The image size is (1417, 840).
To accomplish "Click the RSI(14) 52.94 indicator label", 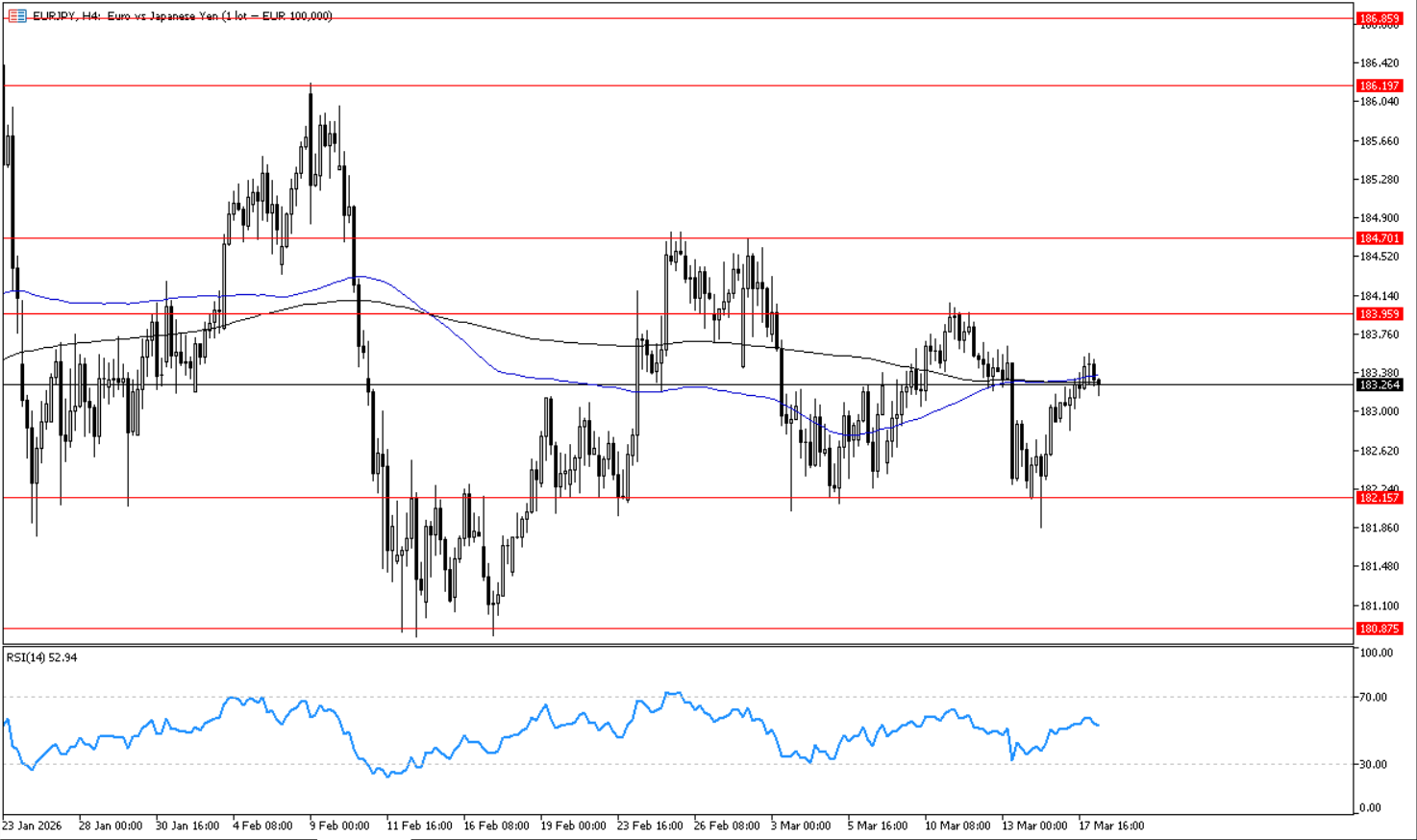I will (42, 657).
